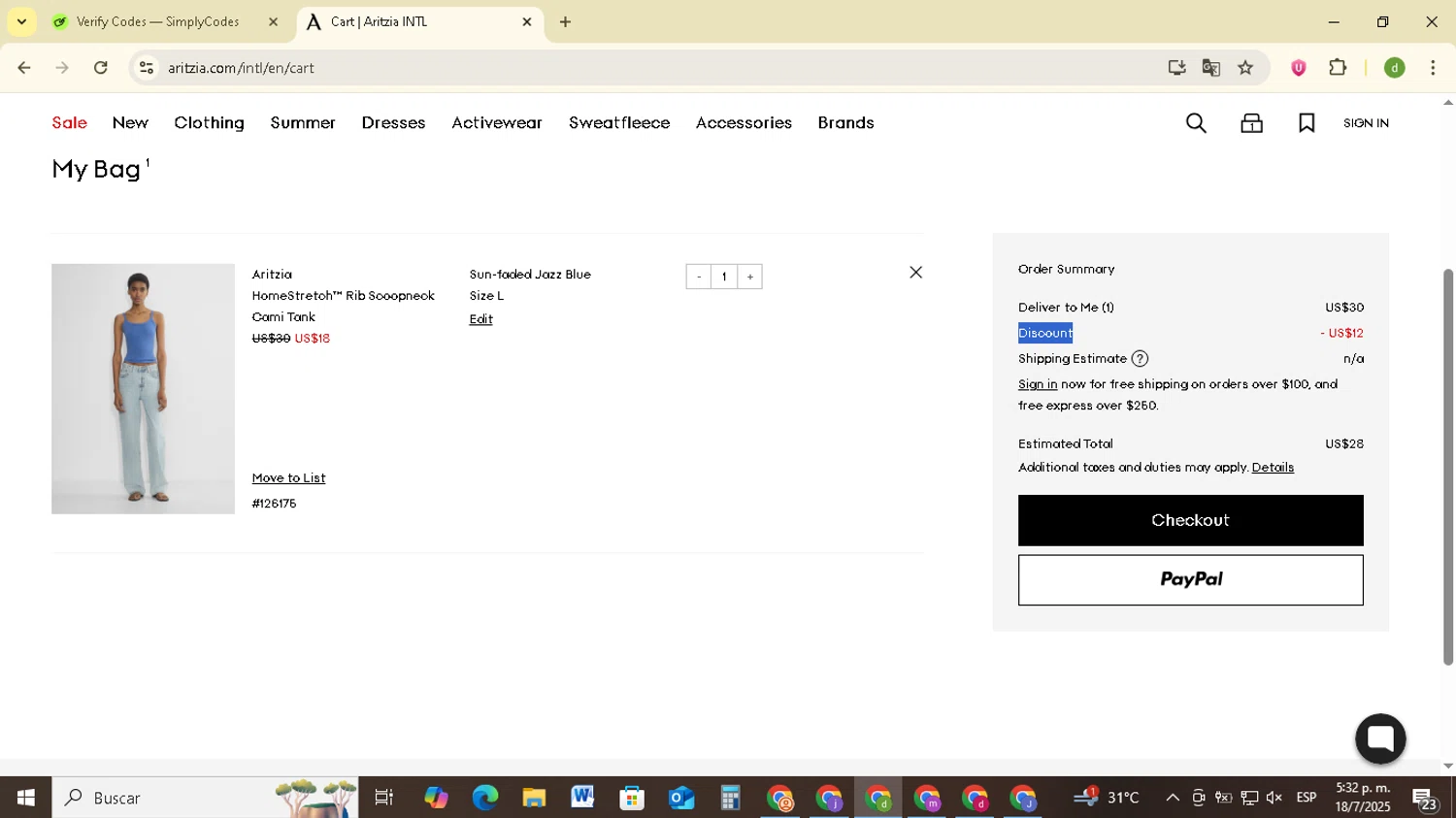The height and width of the screenshot is (818, 1456).
Task: Close the Verify Codes SimplyCodes tab
Action: (273, 21)
